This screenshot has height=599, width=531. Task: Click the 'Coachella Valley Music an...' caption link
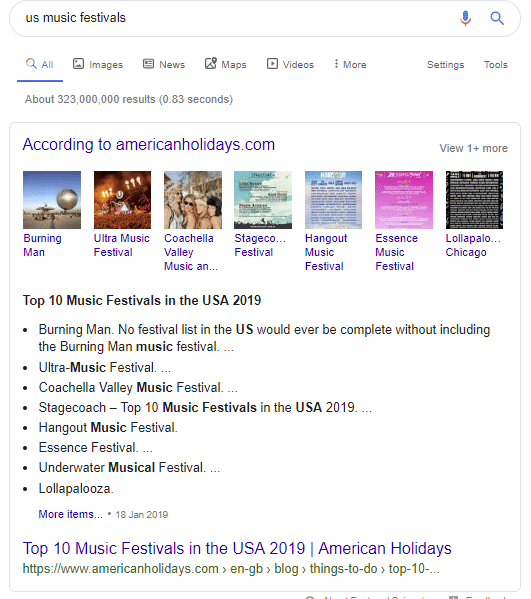pos(191,252)
